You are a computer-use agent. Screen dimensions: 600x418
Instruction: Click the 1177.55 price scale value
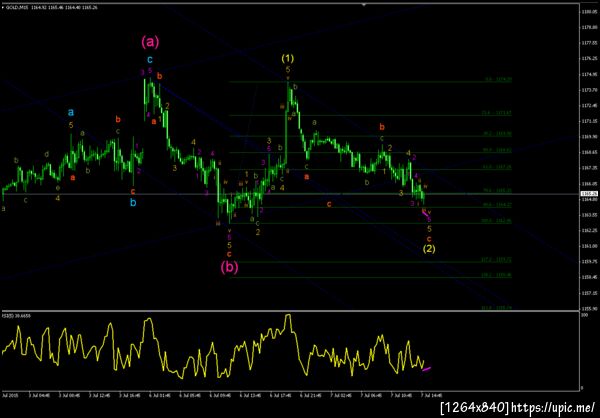pos(590,43)
